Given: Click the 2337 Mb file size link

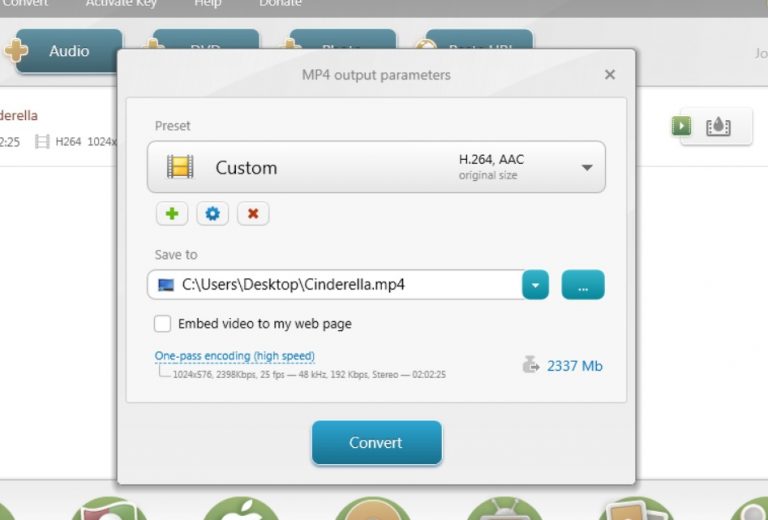Looking at the screenshot, I should click(x=574, y=366).
